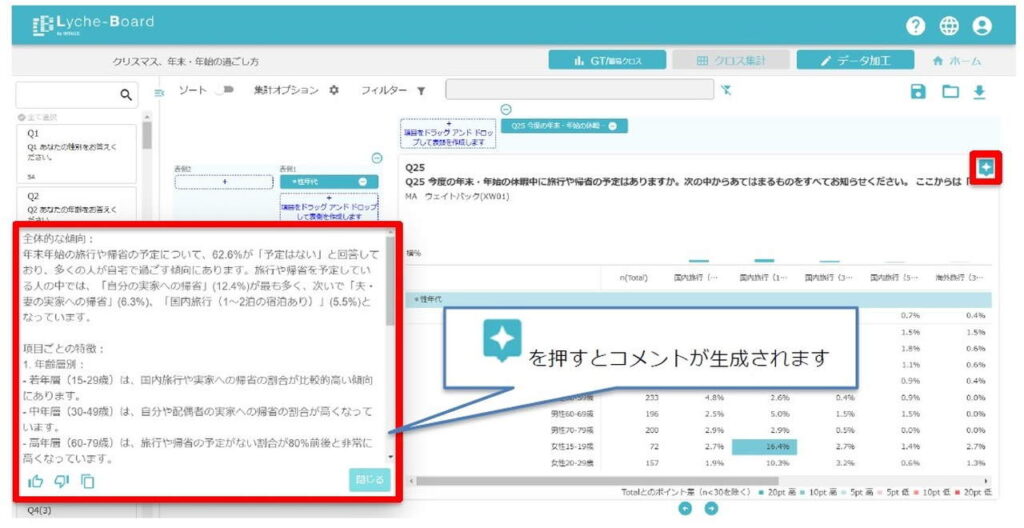Give thumbs down to generated comment

(61, 482)
